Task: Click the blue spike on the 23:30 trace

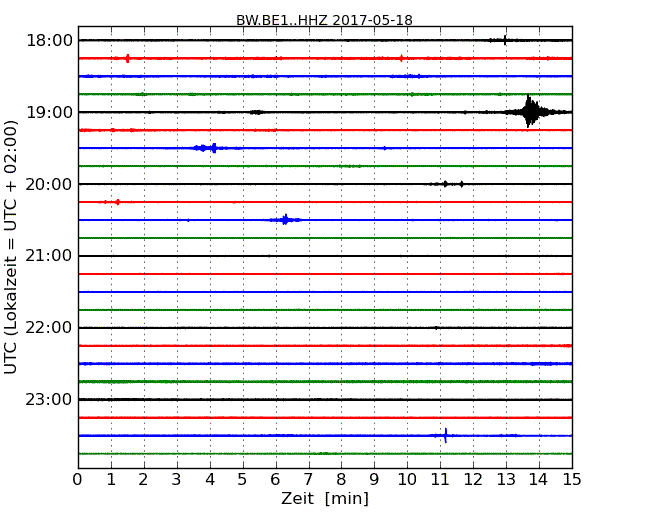Action: click(446, 435)
